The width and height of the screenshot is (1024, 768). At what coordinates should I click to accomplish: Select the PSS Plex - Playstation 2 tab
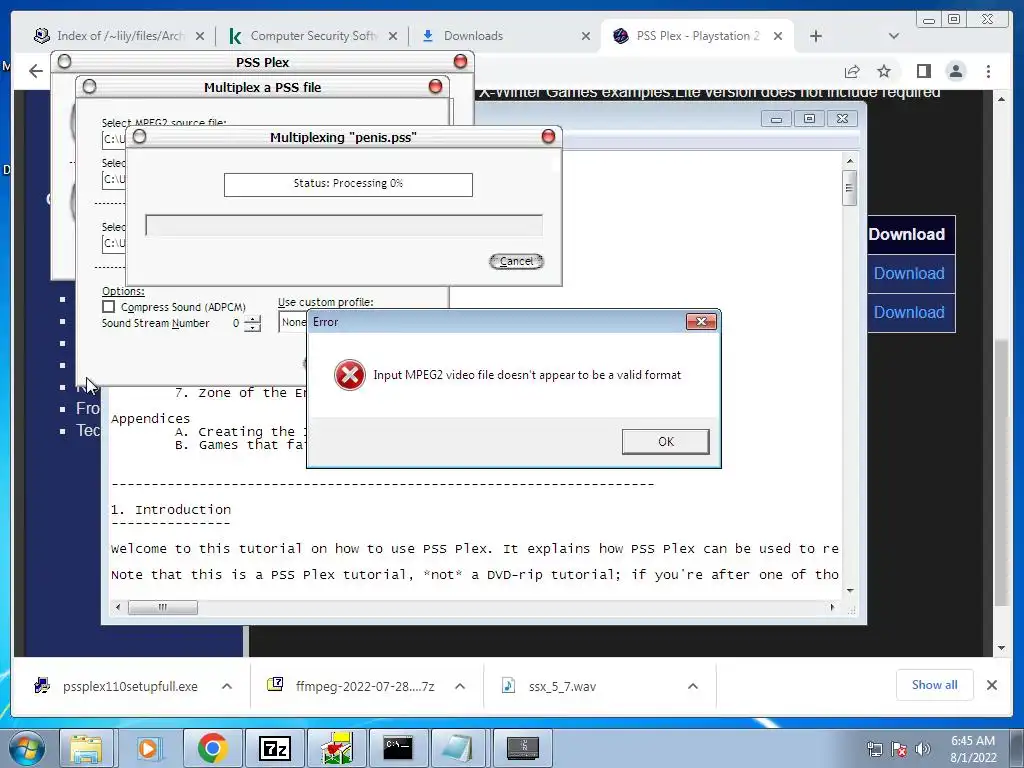(696, 36)
